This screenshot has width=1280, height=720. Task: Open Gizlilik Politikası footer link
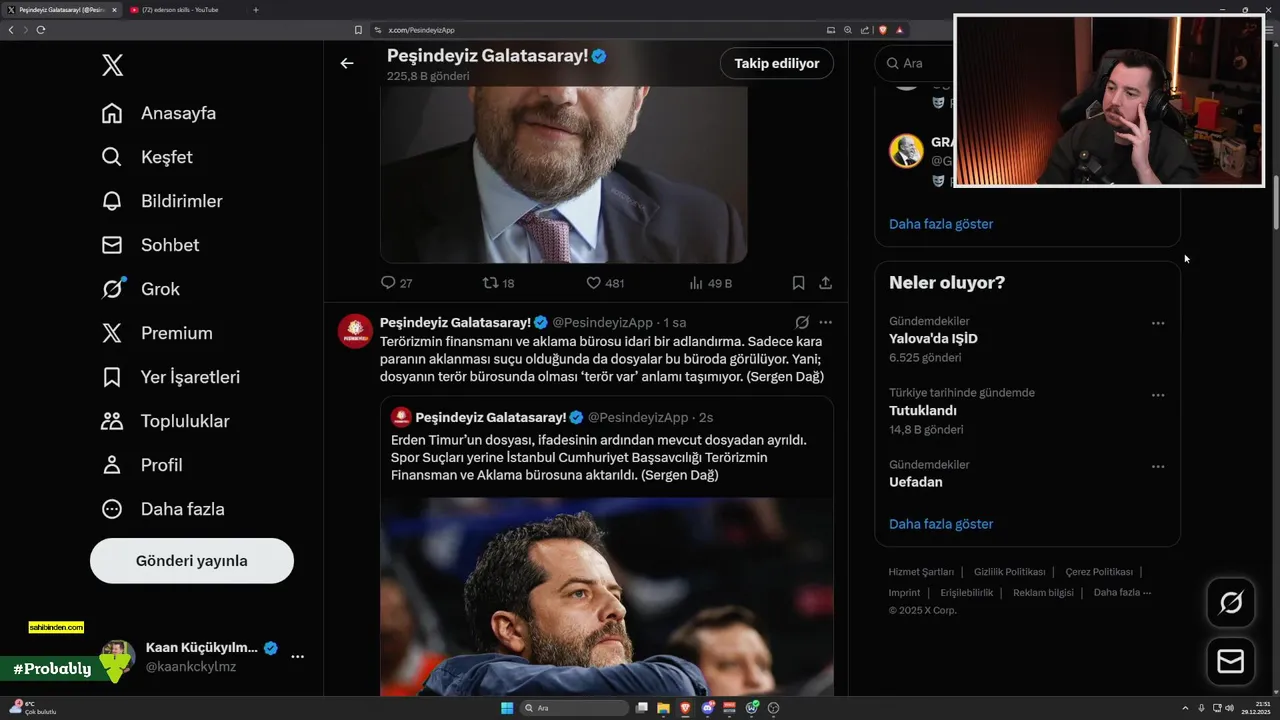[x=1009, y=572]
